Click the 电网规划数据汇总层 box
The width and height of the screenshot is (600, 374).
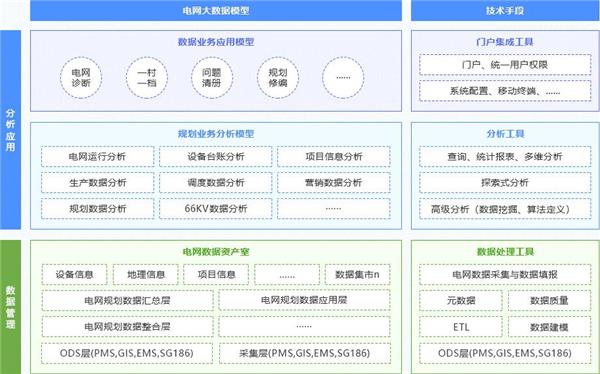click(127, 300)
